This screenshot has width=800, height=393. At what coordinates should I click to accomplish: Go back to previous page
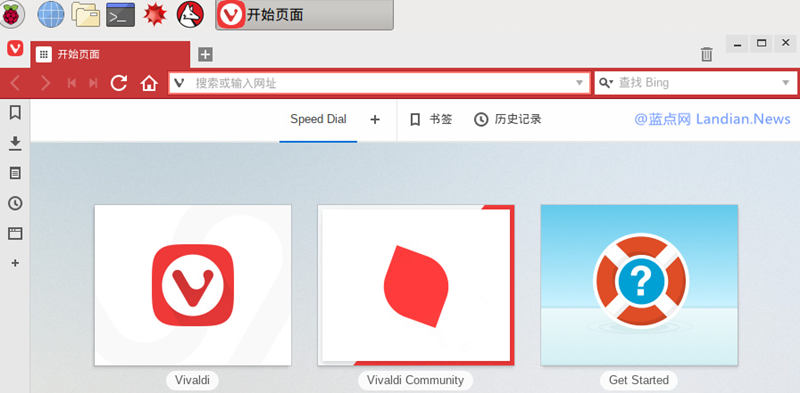coord(15,83)
